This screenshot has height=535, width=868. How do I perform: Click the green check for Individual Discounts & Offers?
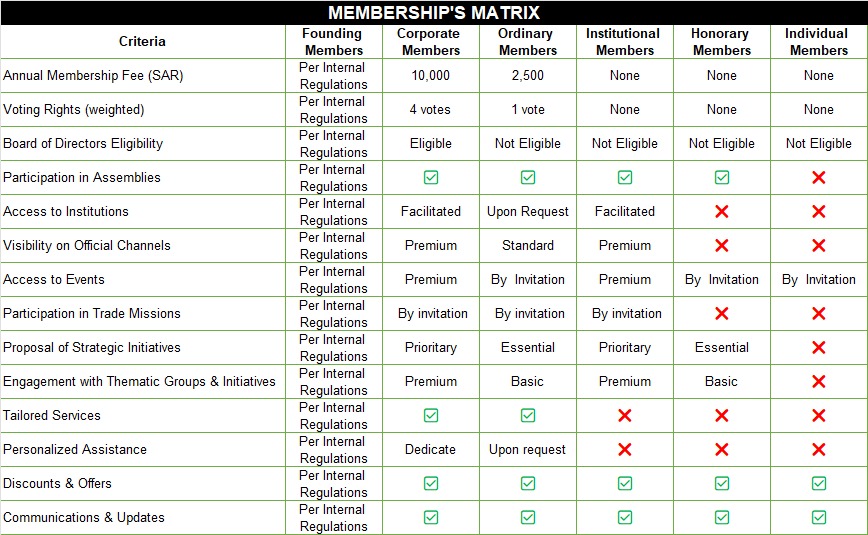point(818,483)
